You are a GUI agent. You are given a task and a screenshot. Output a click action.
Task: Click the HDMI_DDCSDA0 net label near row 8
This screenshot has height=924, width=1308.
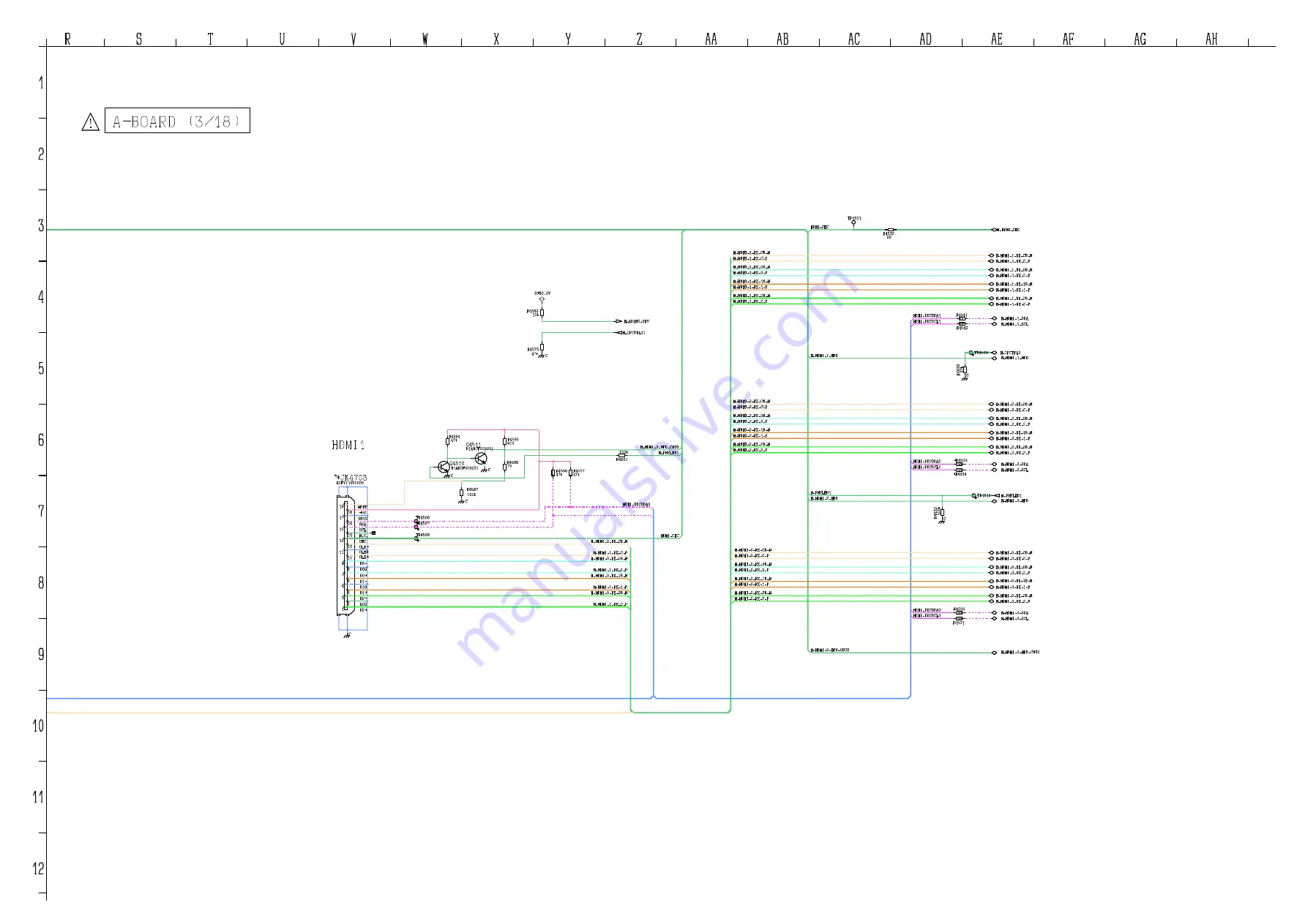coord(927,610)
